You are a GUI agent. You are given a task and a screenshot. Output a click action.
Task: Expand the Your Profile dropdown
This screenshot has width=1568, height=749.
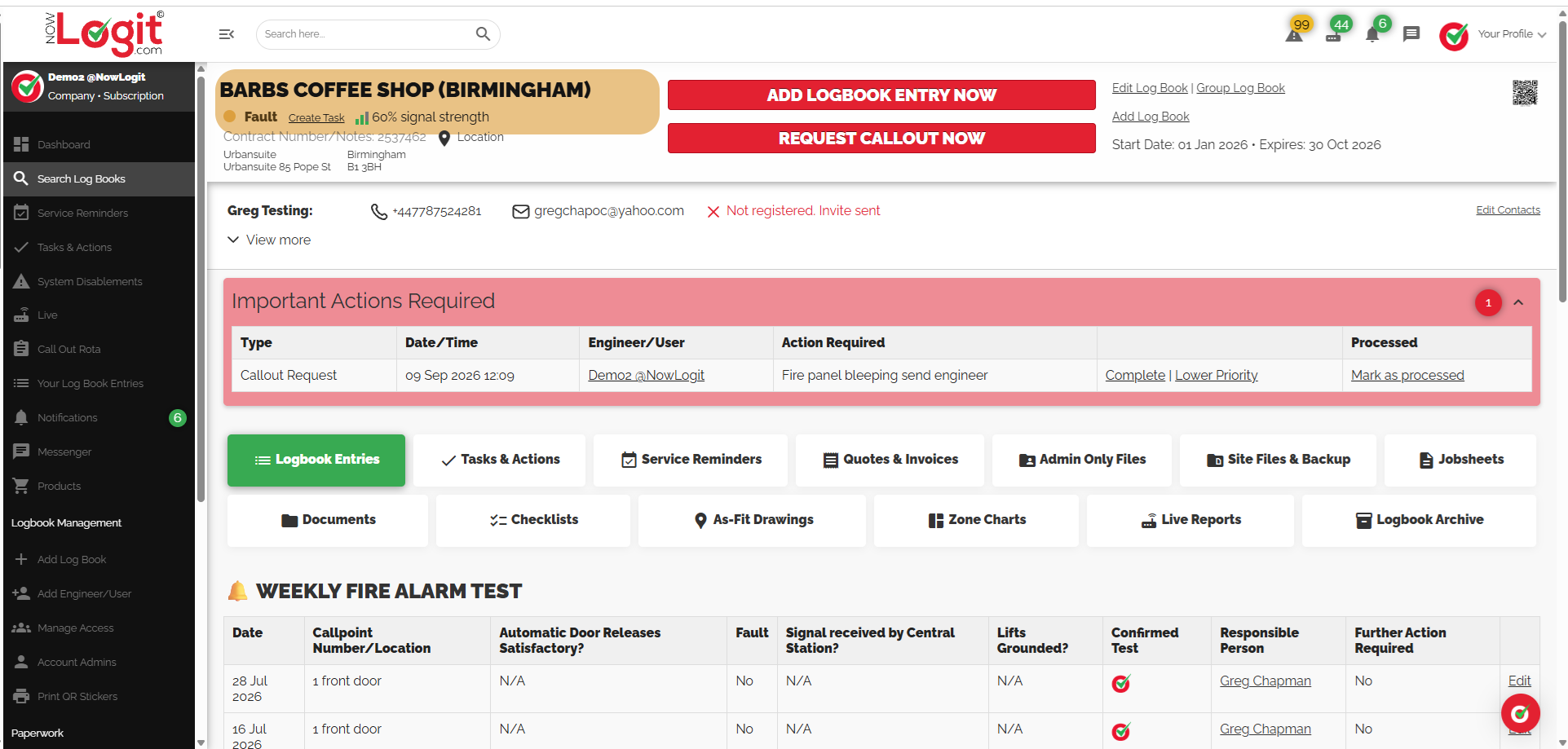coord(1512,34)
